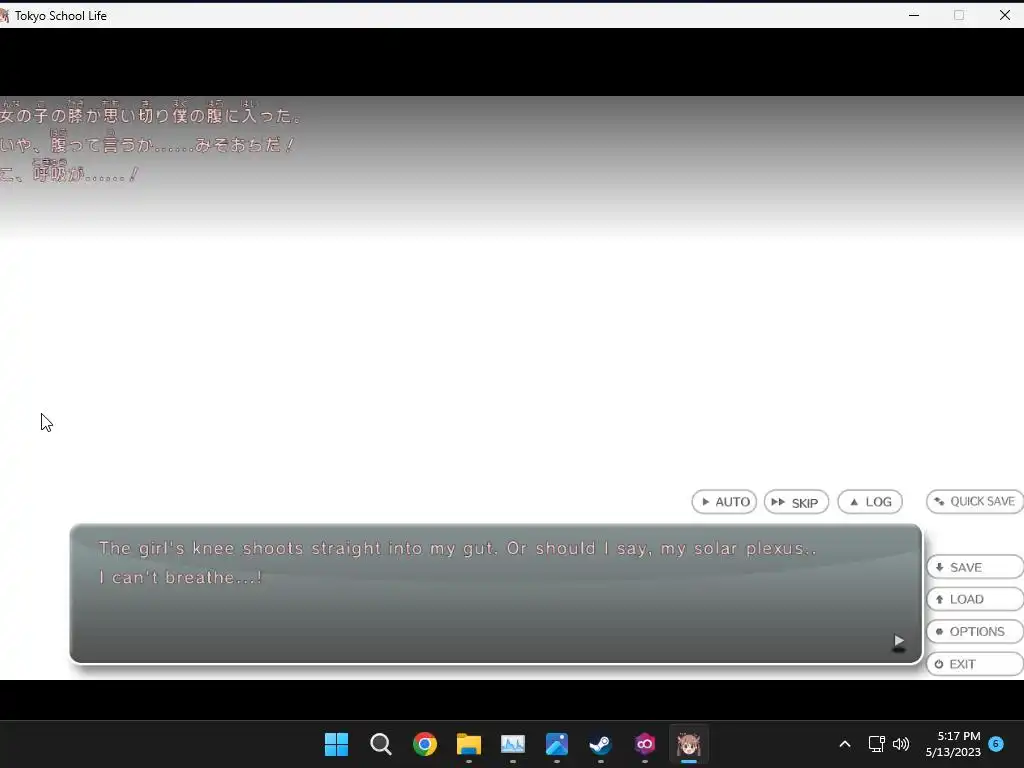Image resolution: width=1024 pixels, height=768 pixels.
Task: Click the Japanese line 呼吸が……！
Action: point(69,172)
